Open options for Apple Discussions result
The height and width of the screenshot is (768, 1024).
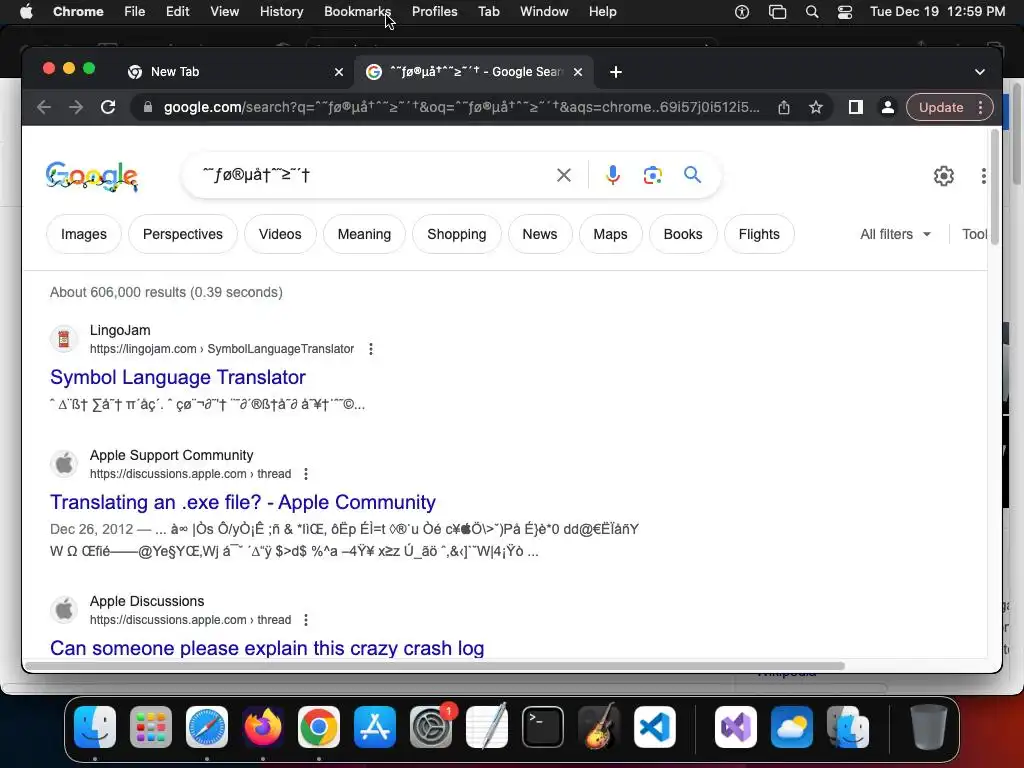point(306,620)
